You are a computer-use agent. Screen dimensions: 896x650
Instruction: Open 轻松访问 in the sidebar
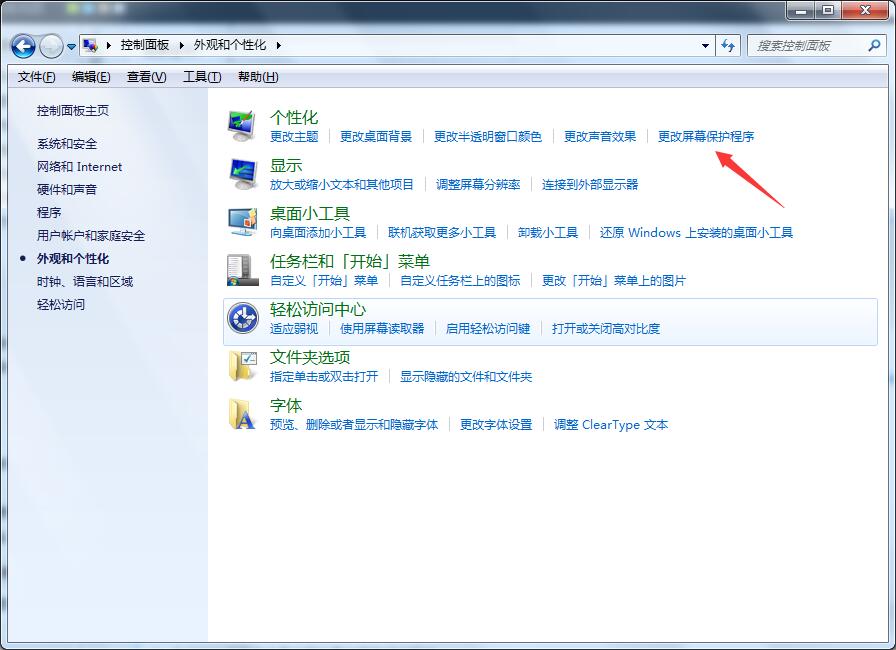tap(61, 304)
